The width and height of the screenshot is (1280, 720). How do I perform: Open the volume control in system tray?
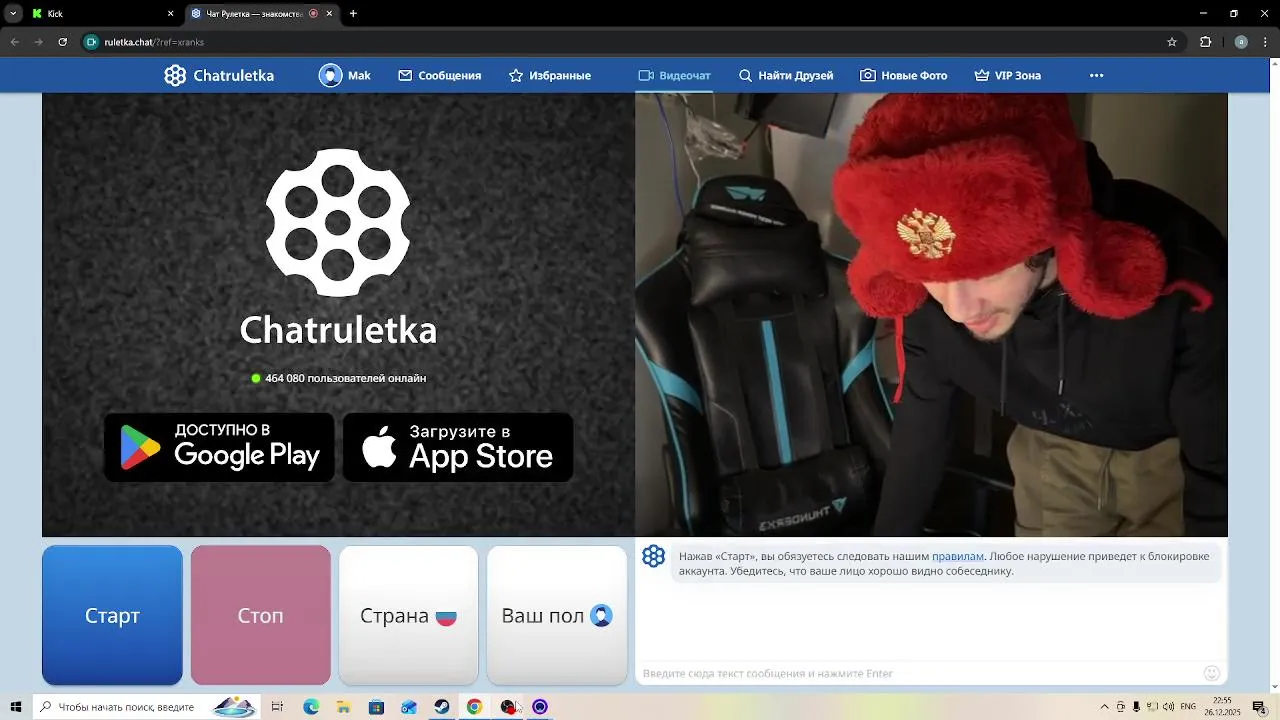1169,707
